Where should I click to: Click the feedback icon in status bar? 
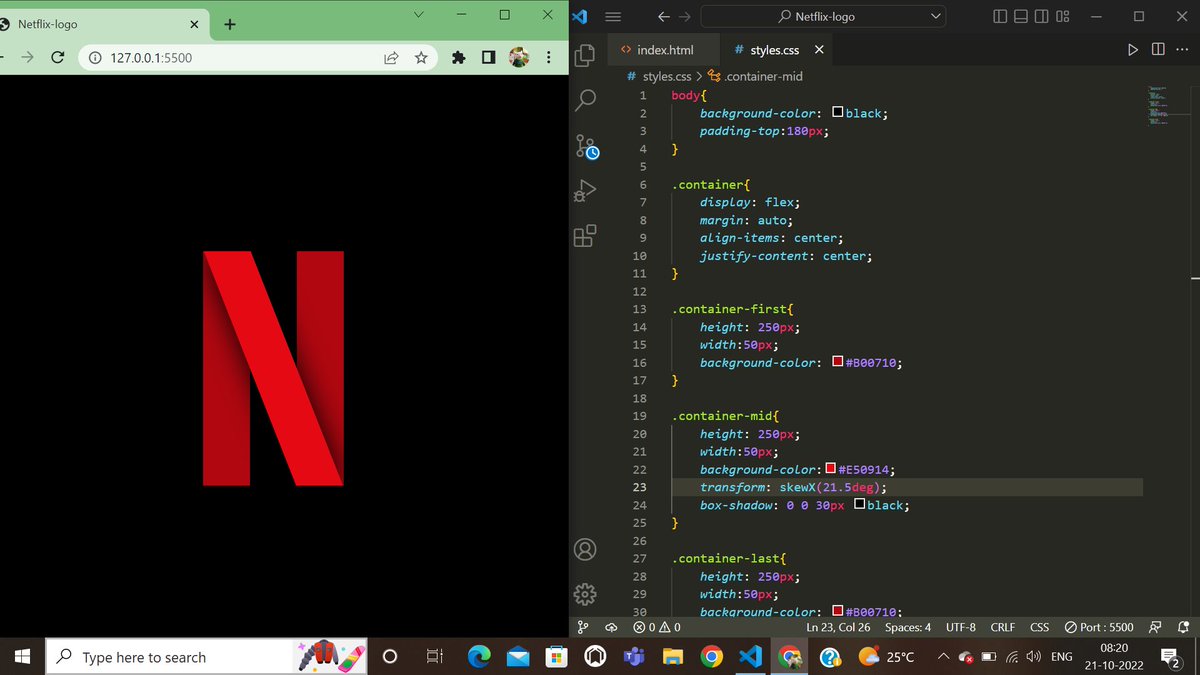click(x=1156, y=627)
